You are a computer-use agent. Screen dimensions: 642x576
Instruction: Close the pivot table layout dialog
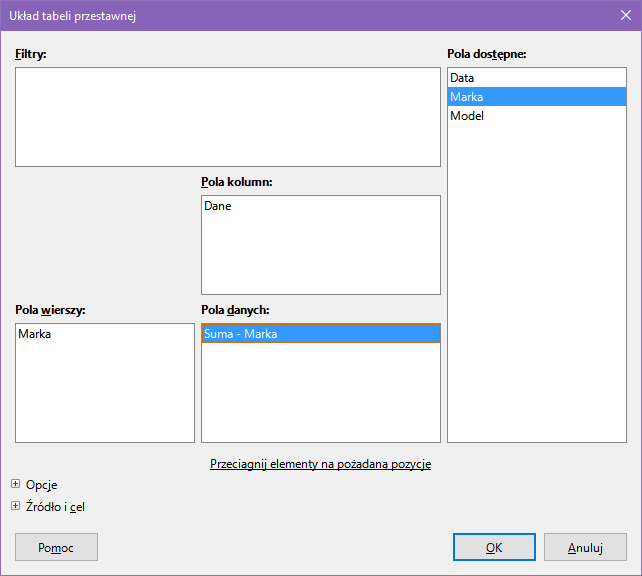(622, 16)
